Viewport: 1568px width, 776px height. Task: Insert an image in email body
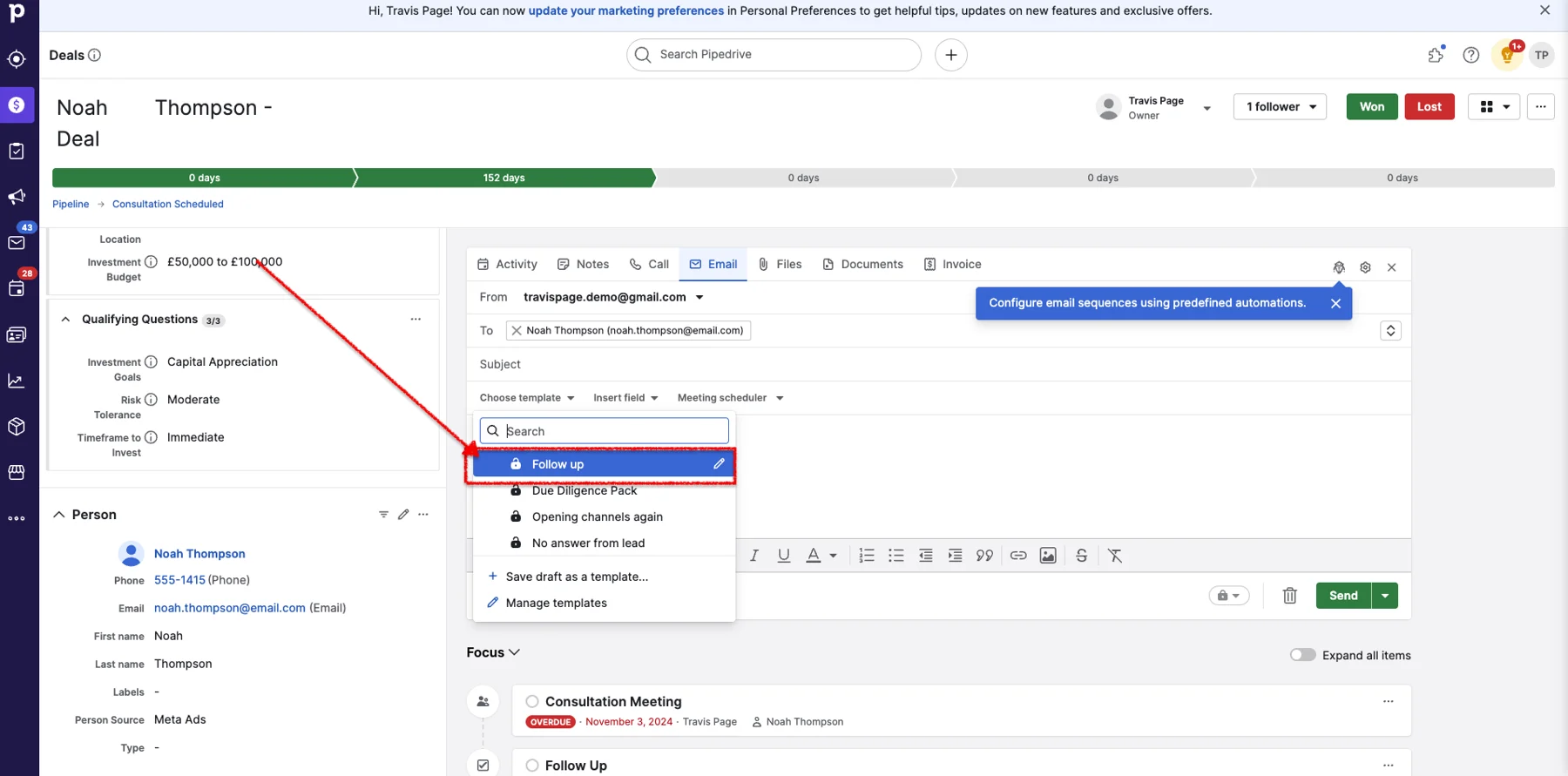(x=1048, y=556)
